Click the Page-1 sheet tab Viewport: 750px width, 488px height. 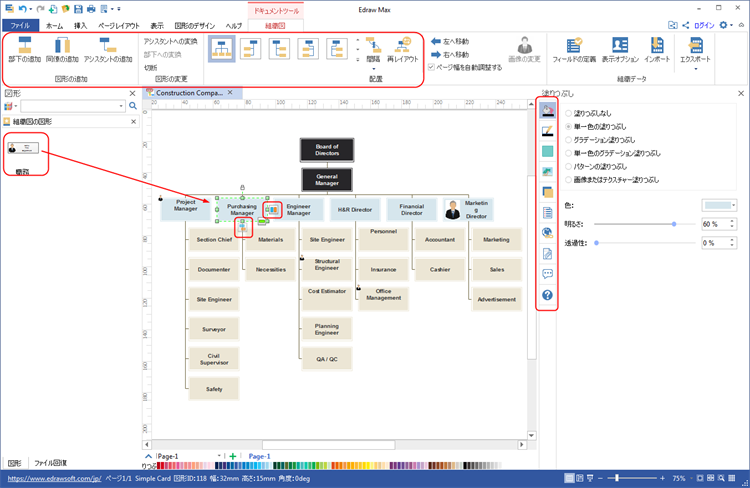click(259, 456)
